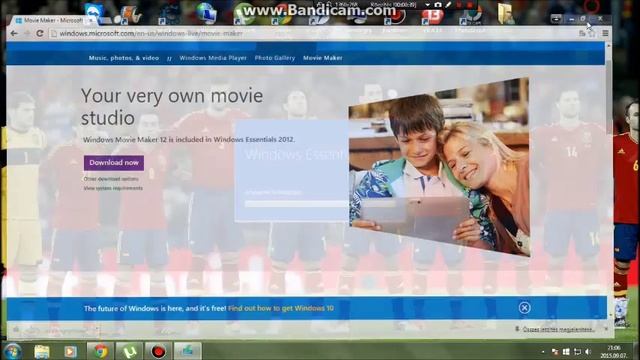Click the address bar showing windows.microsoft.com
Image resolution: width=640 pixels, height=360 pixels.
click(314, 33)
